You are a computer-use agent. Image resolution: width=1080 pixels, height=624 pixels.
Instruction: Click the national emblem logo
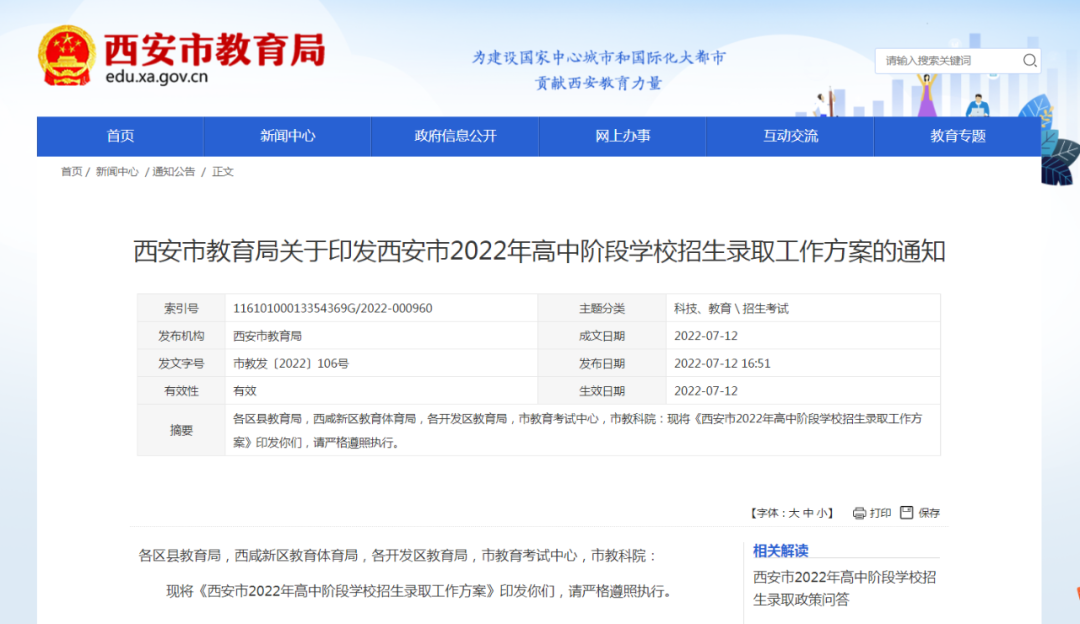[67, 55]
